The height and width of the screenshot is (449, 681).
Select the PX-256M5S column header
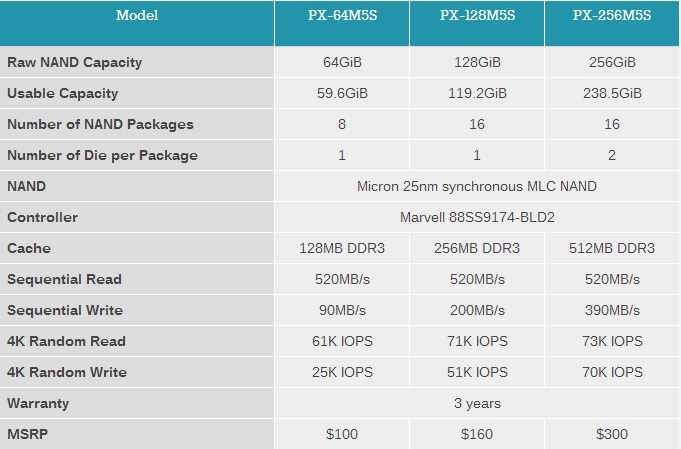point(612,16)
